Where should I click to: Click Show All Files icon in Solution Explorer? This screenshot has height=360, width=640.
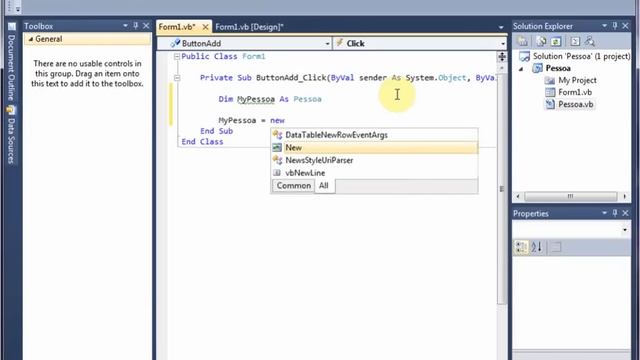(541, 41)
